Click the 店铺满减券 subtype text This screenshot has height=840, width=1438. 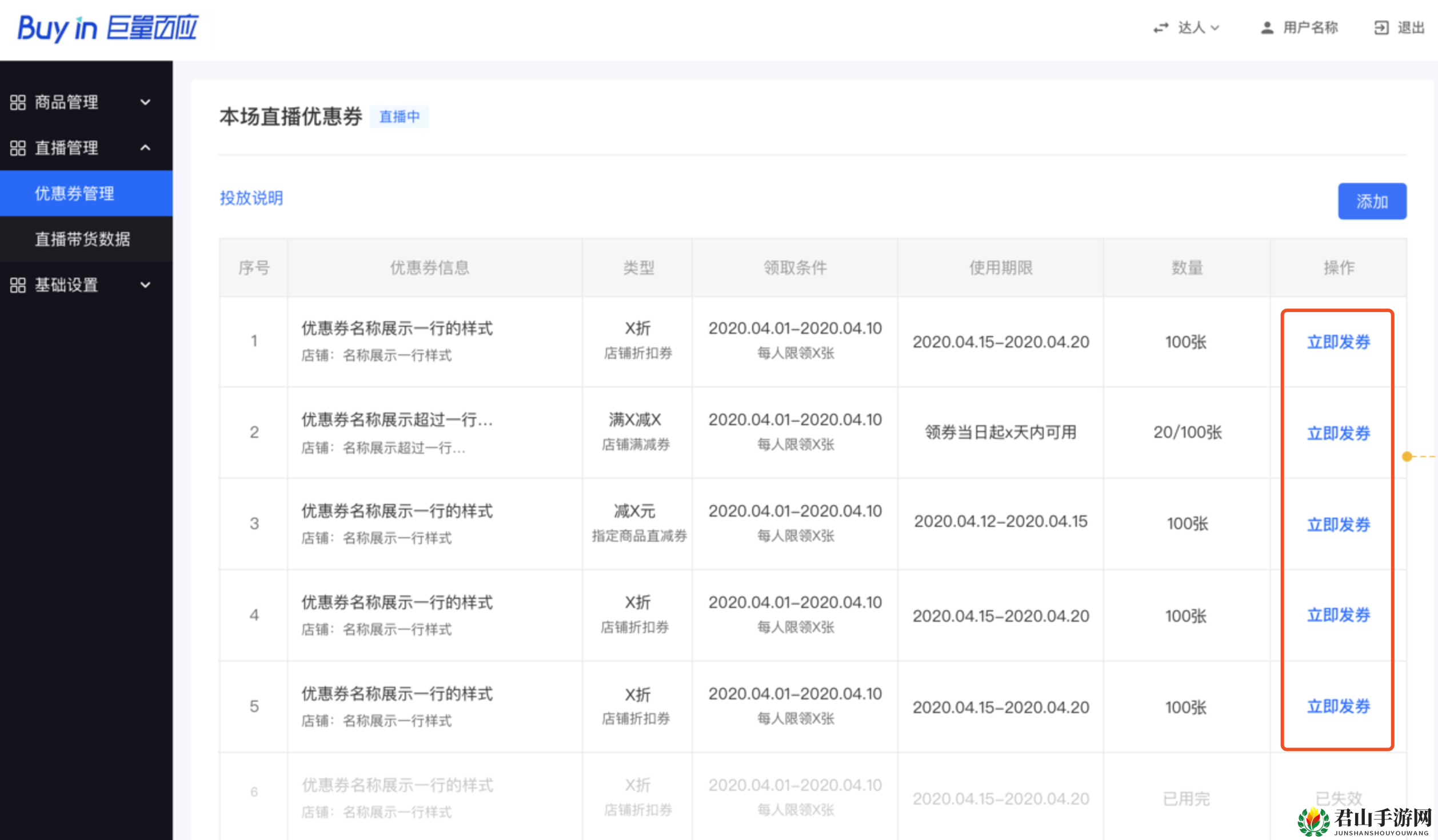(636, 445)
